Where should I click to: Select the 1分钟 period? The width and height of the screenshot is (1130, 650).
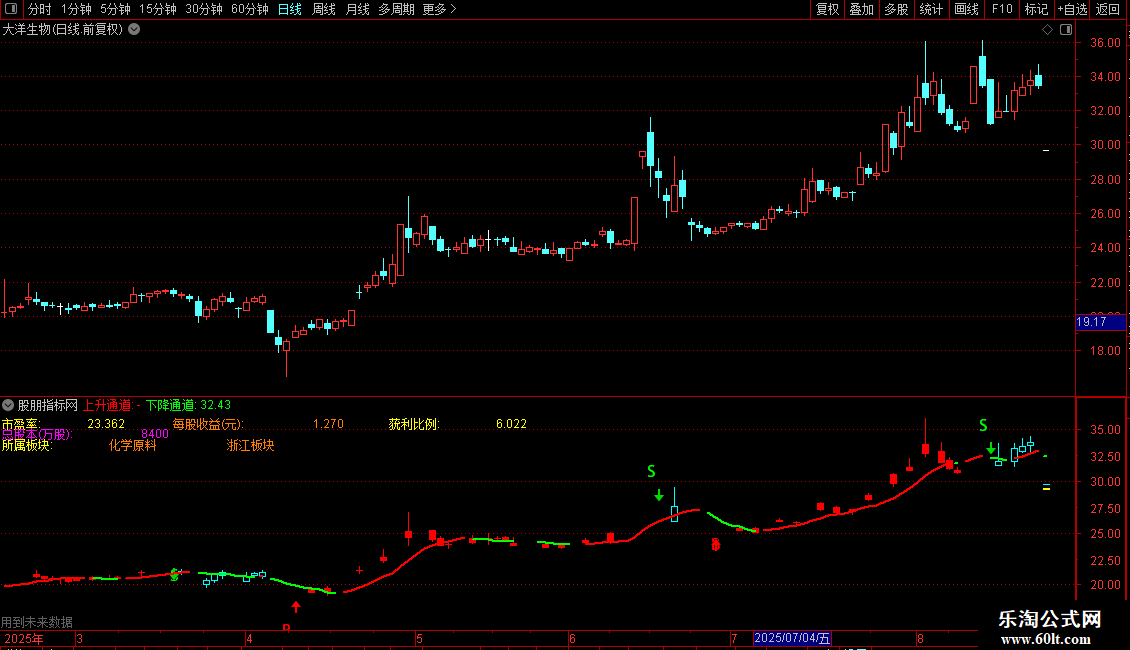pos(76,9)
